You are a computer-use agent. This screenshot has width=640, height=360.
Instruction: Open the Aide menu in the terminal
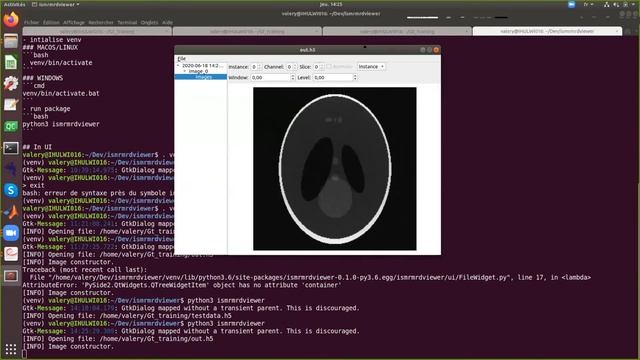167,22
